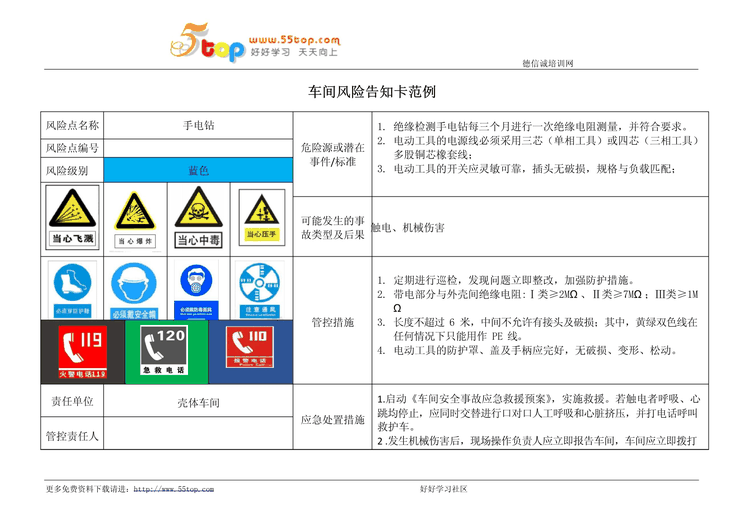The height and width of the screenshot is (530, 750).
Task: Click the 责任单位 label cell
Action: pyautogui.click(x=72, y=401)
